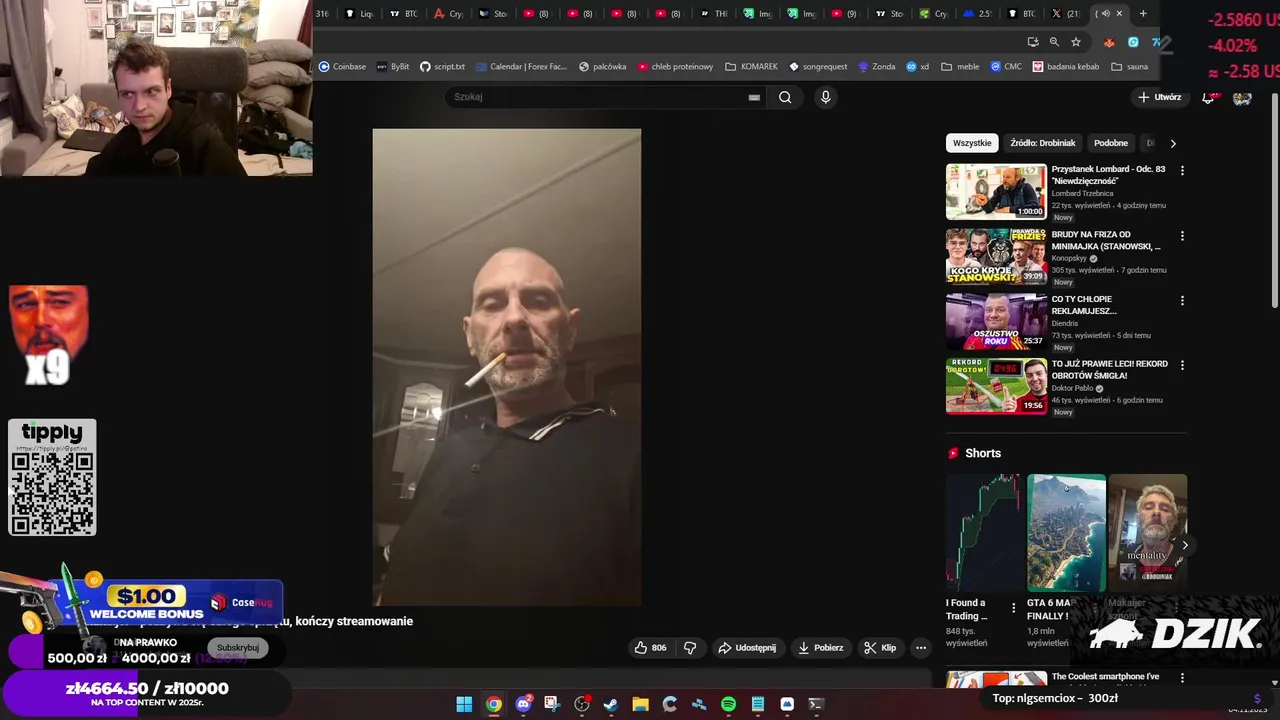Screen dimensions: 1280x720
Task: Open the KOMAREK bookmarks folder
Action: (751, 67)
